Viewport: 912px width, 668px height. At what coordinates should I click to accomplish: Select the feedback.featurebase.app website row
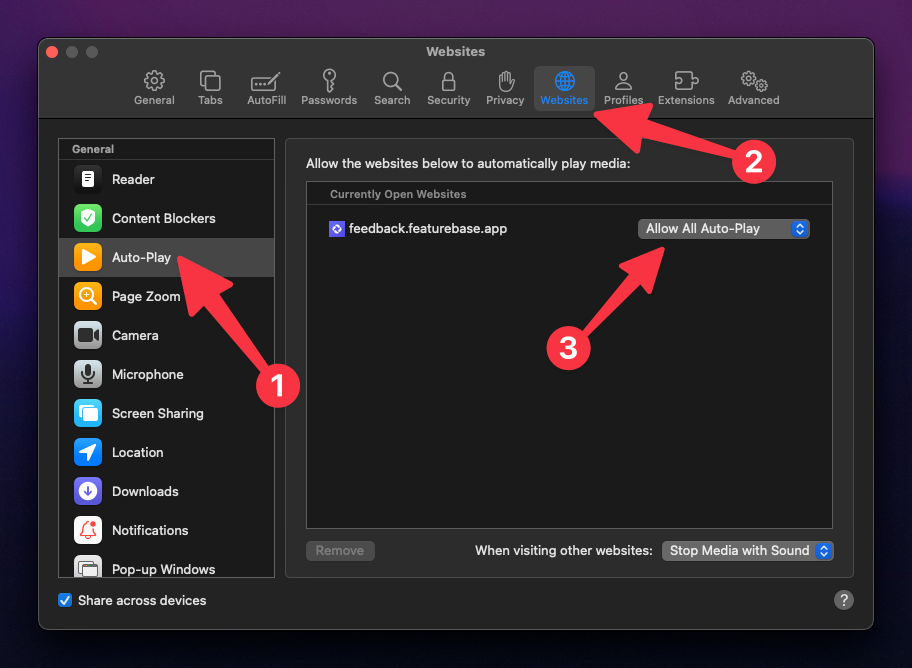pos(569,229)
